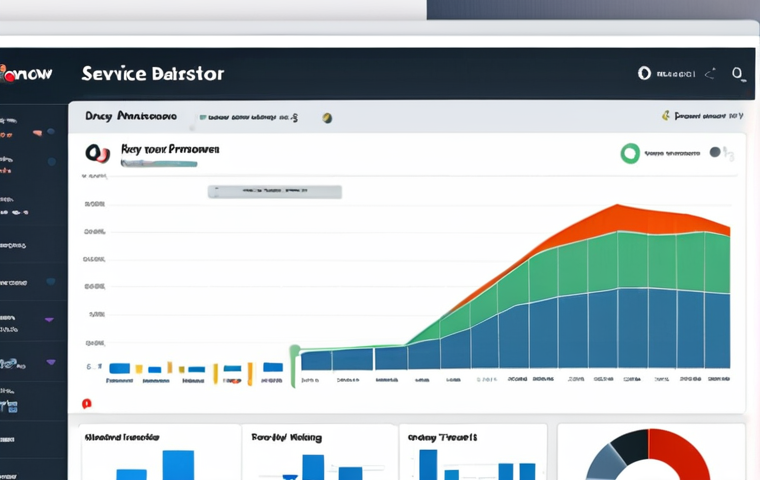Expand the upper purple triangle in sidebar
This screenshot has height=480, width=760.
click(x=49, y=320)
